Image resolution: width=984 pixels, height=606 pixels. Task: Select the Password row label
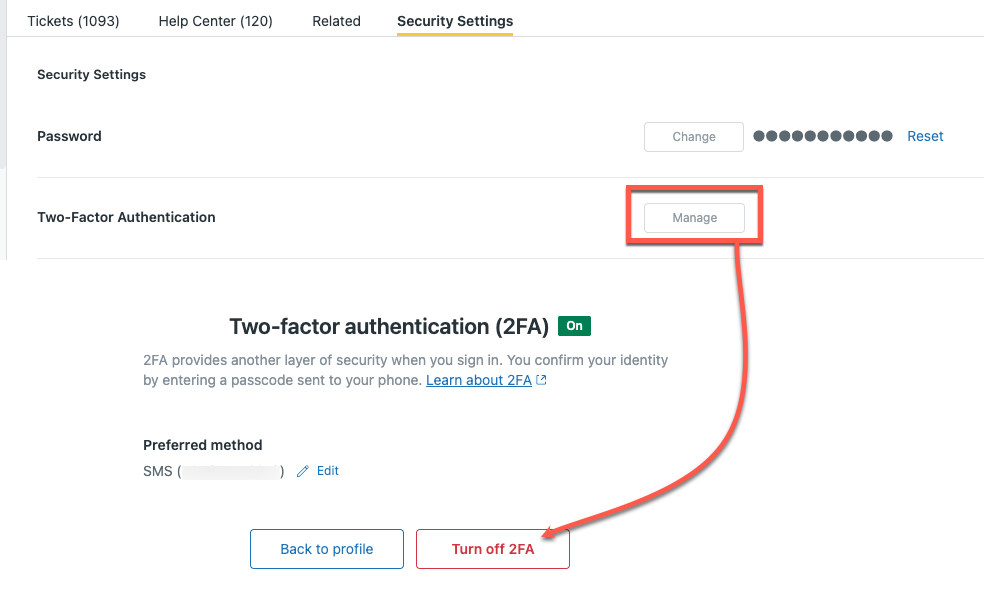point(69,136)
